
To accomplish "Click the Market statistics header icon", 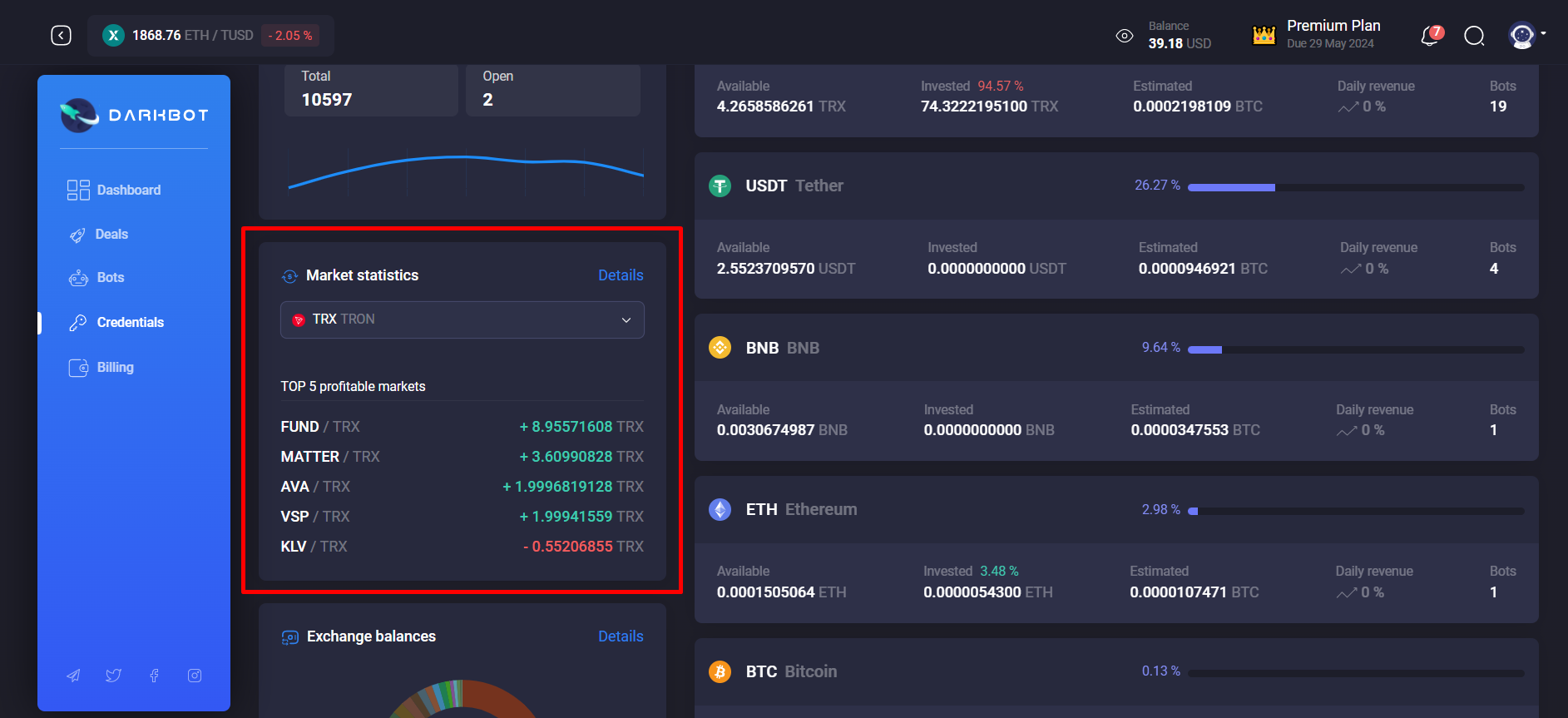I will coord(289,276).
